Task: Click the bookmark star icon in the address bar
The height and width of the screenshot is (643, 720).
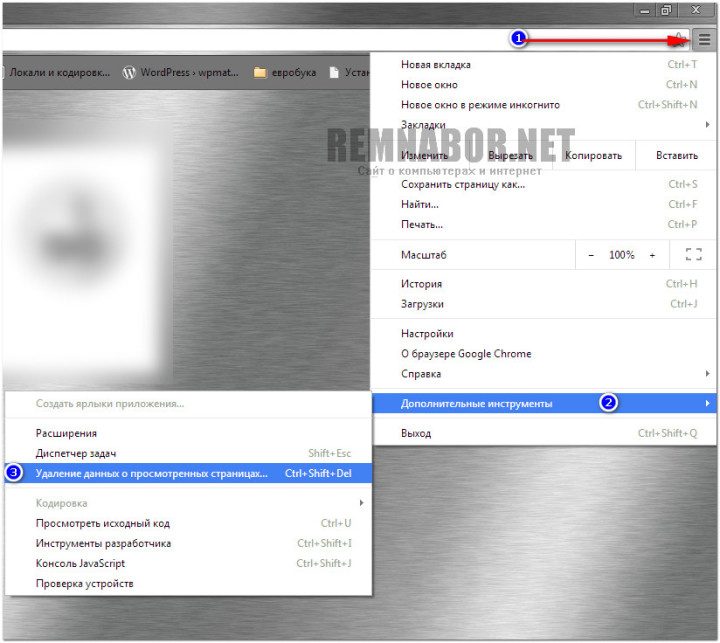Action: 680,40
